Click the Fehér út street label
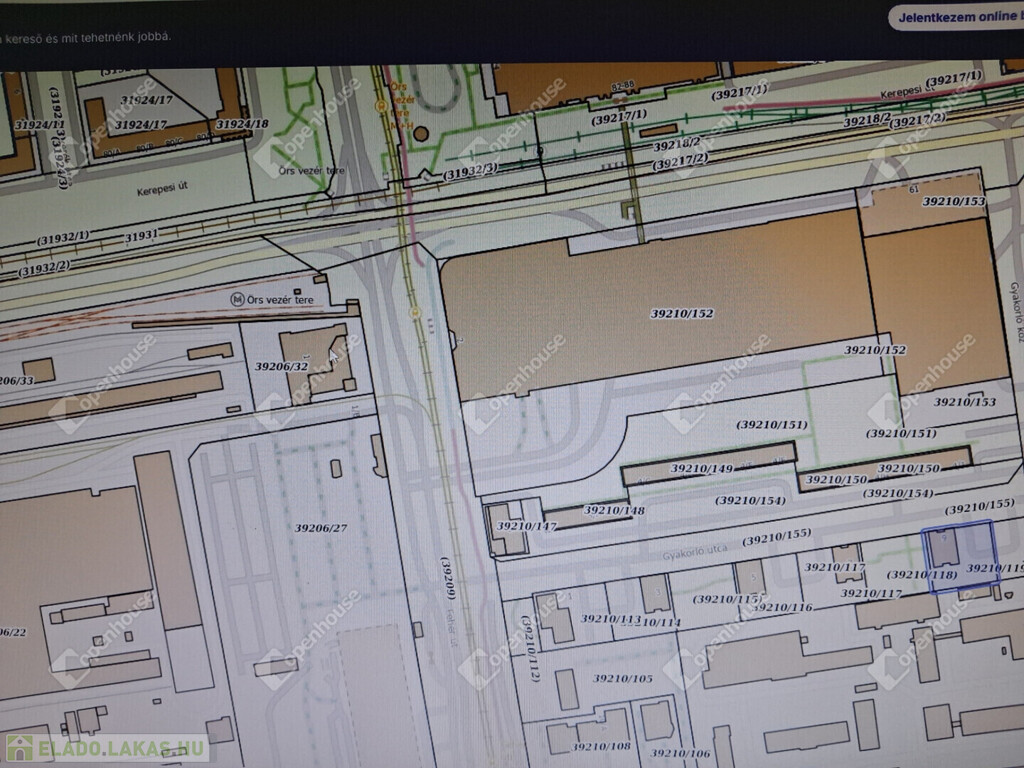 (453, 627)
